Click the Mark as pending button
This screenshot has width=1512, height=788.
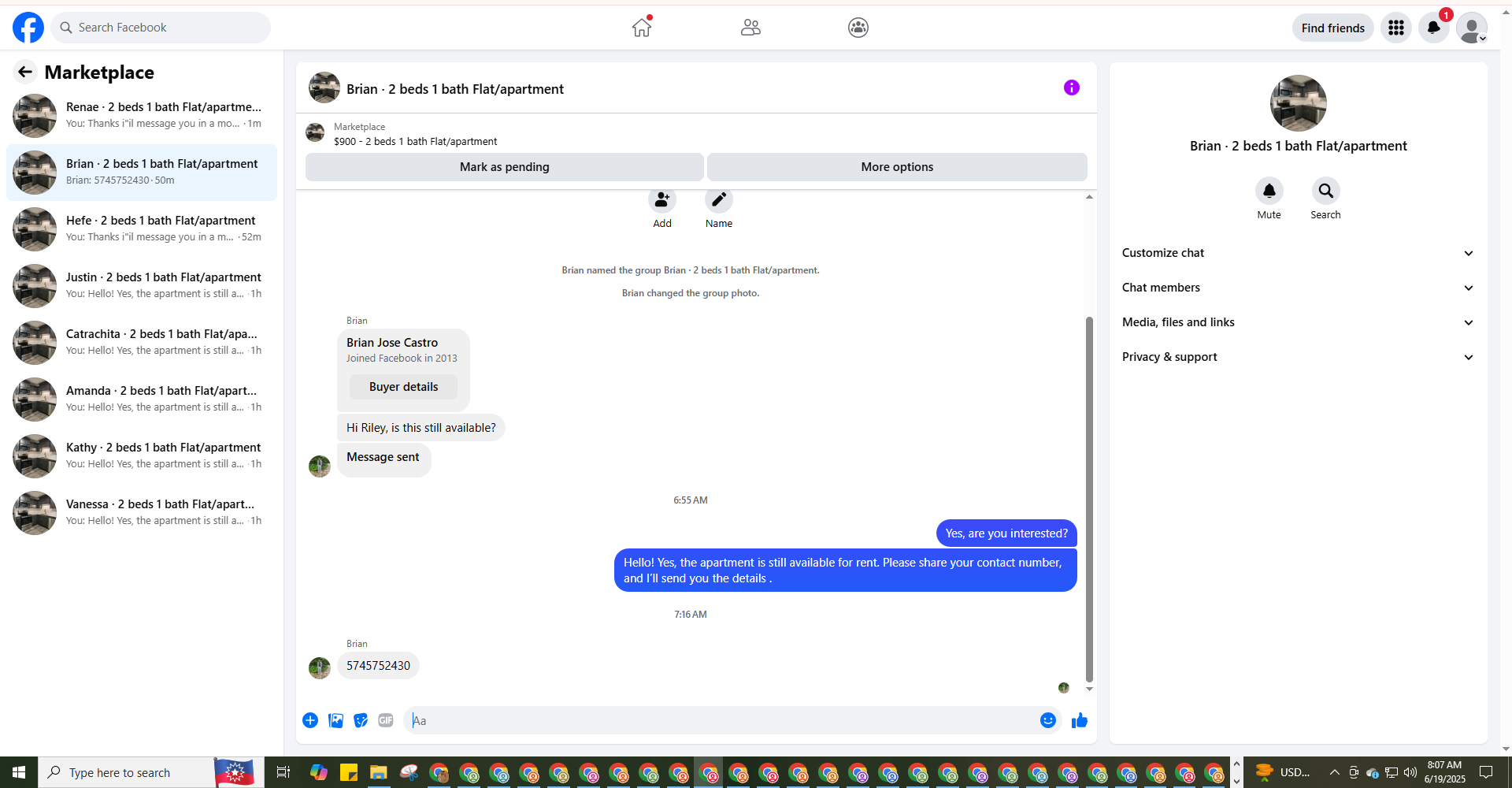[x=505, y=167]
